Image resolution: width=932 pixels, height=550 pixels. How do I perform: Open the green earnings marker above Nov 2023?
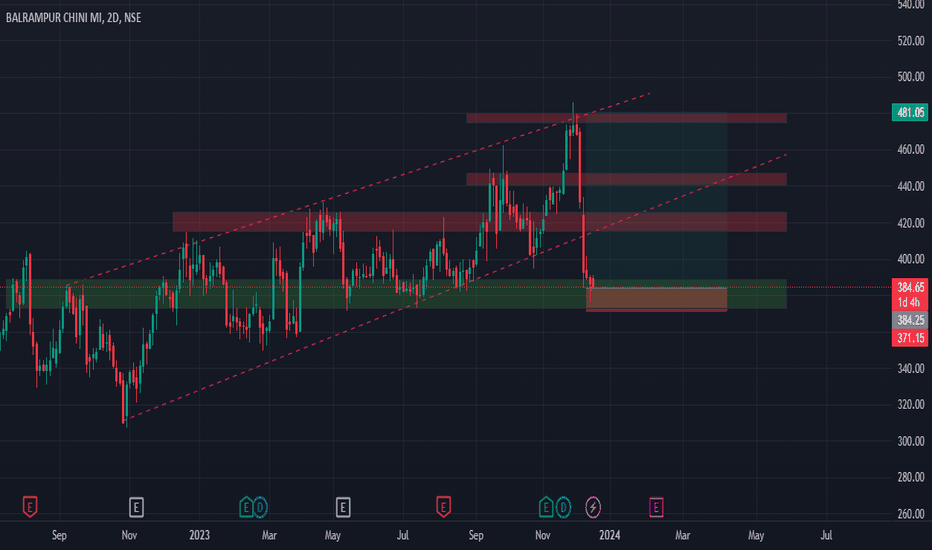(x=546, y=507)
